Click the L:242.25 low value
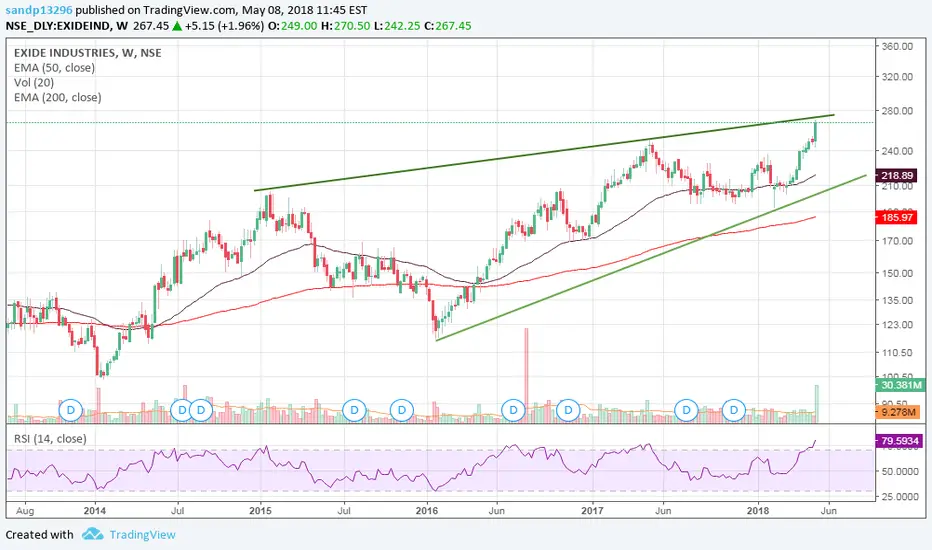The image size is (932, 550). (398, 26)
